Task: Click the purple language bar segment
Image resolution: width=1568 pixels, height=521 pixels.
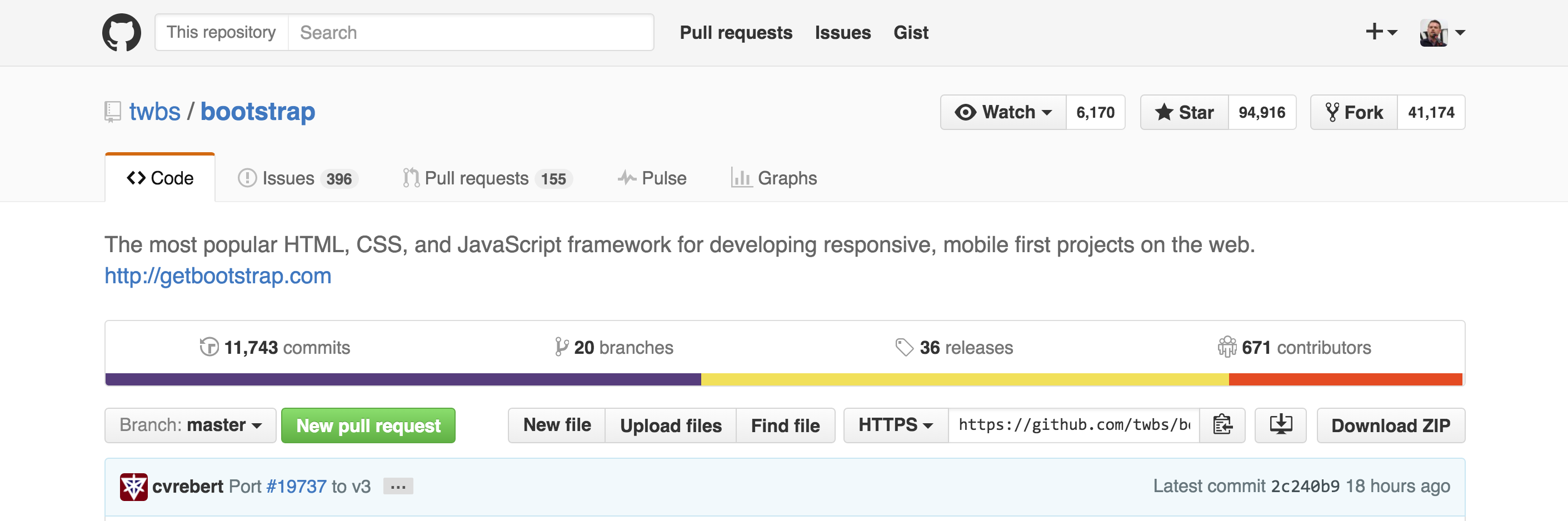Action: [x=403, y=379]
